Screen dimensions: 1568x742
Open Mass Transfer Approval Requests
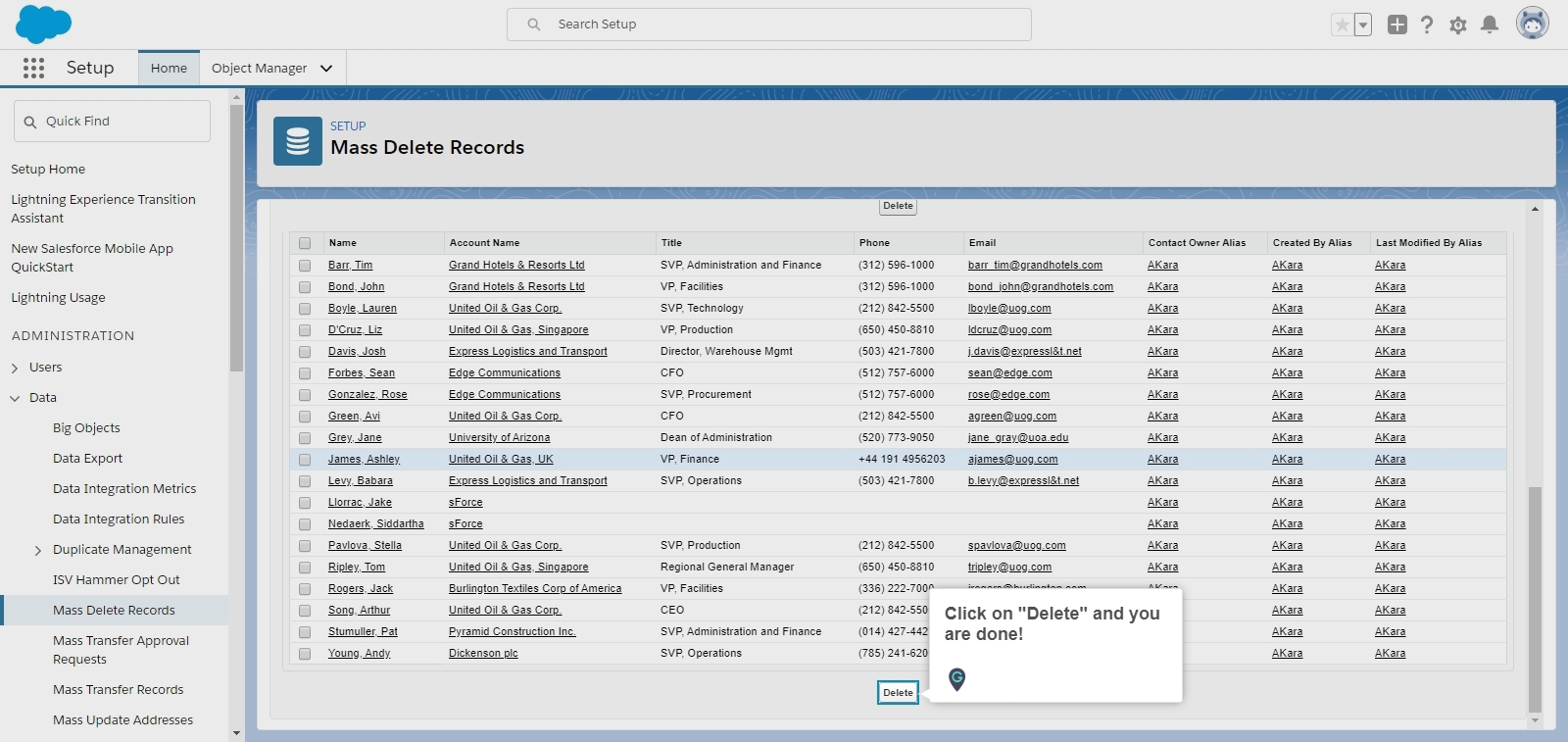[x=121, y=650]
